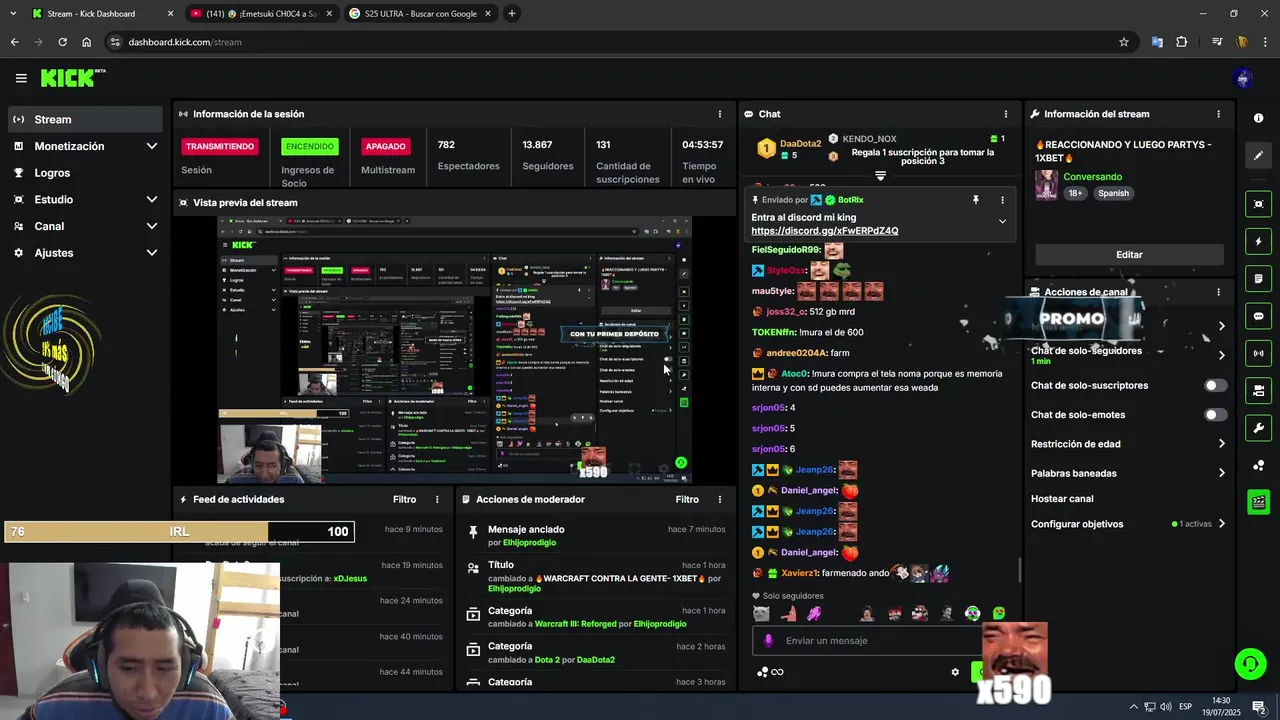The image size is (1280, 720).
Task: Open Información de la sesión options menu
Action: tap(720, 114)
